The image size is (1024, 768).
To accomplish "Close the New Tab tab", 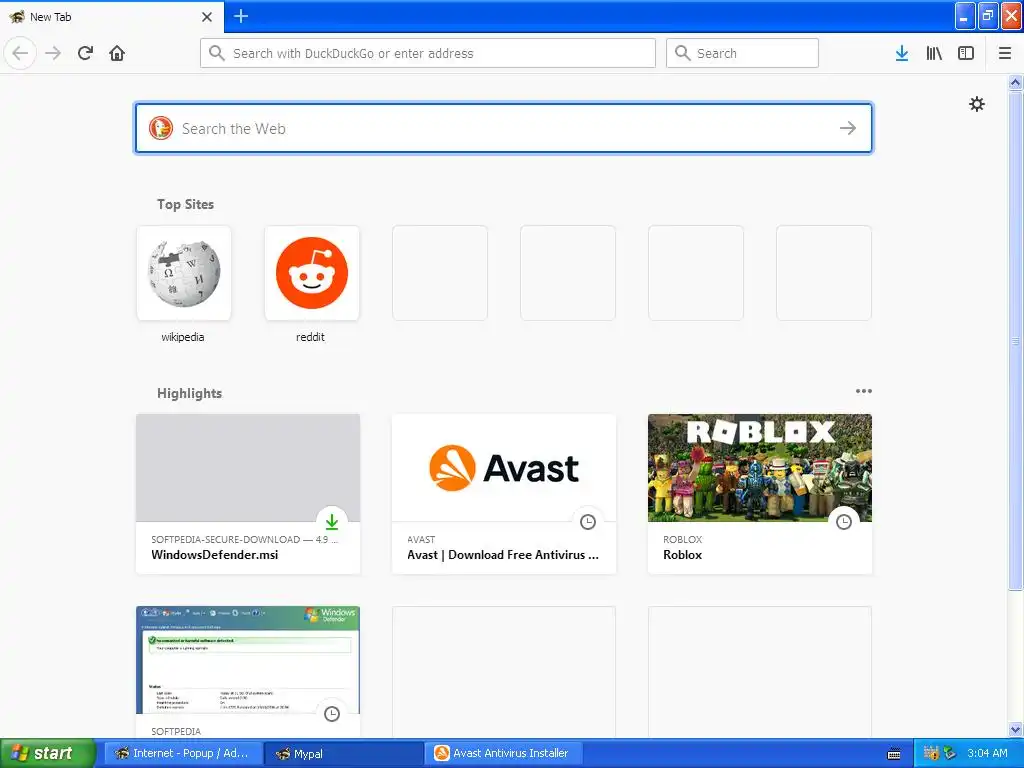I will pyautogui.click(x=206, y=17).
